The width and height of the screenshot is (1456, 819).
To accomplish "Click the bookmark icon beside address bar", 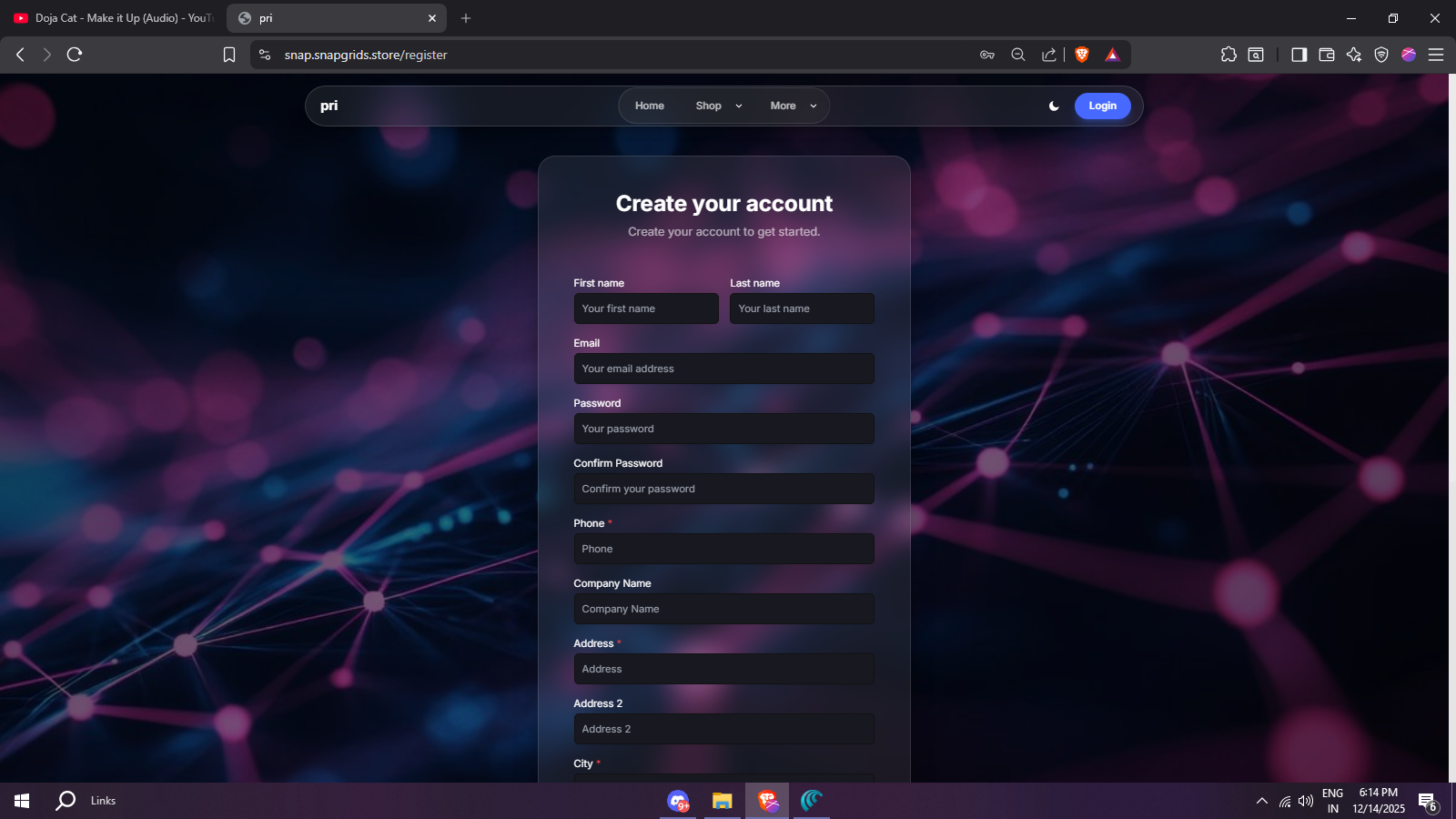I will point(229,55).
